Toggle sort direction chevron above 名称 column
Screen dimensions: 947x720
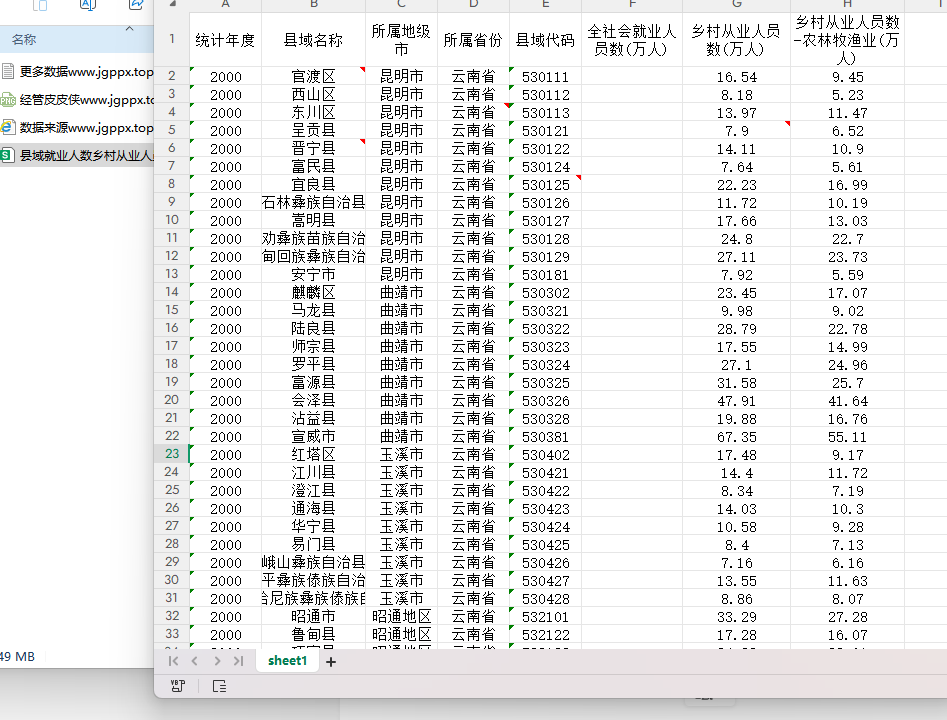point(129,28)
